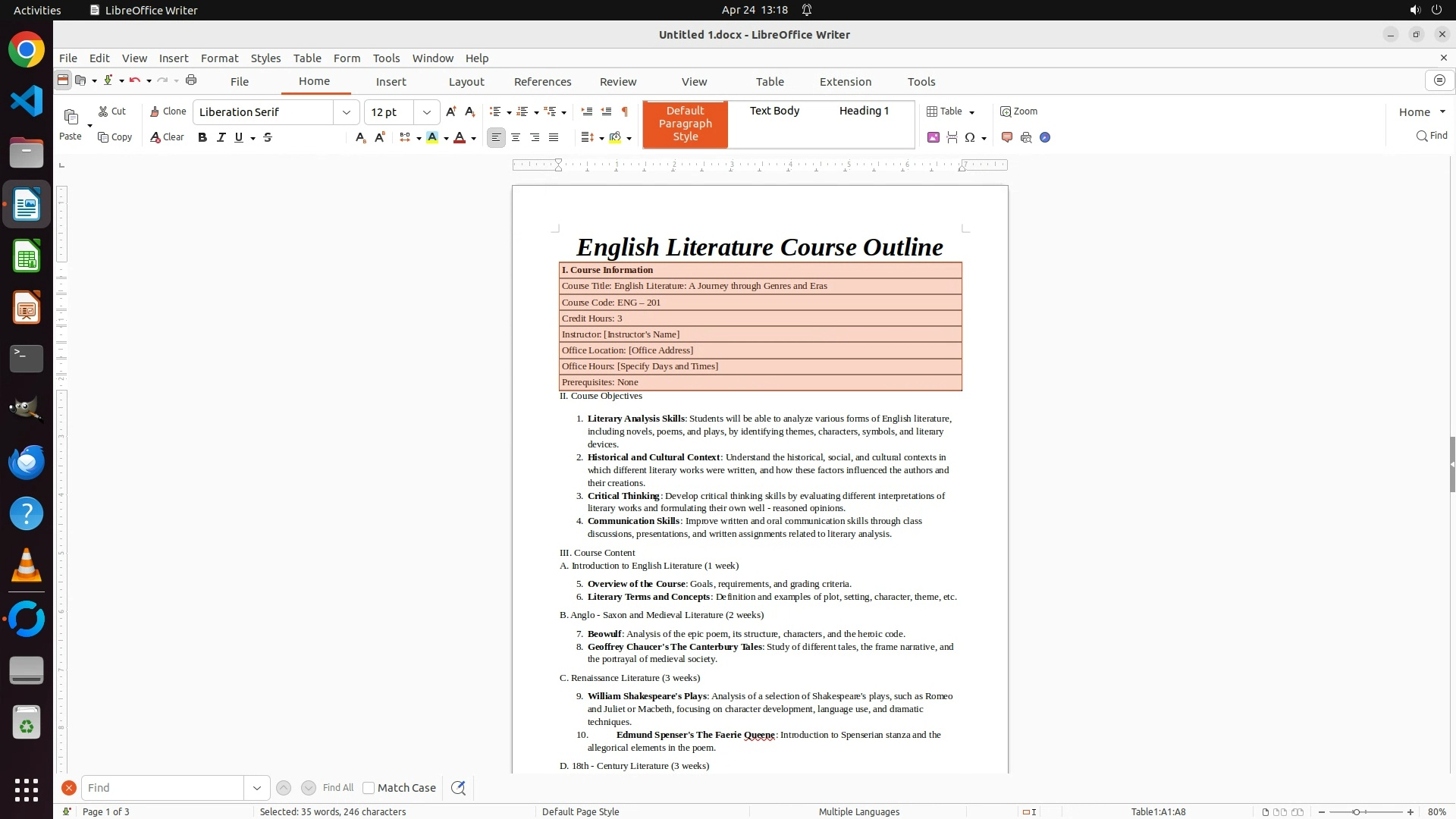This screenshot has width=1456, height=819.
Task: Toggle formatting marks pilcrow icon
Action: 624,111
